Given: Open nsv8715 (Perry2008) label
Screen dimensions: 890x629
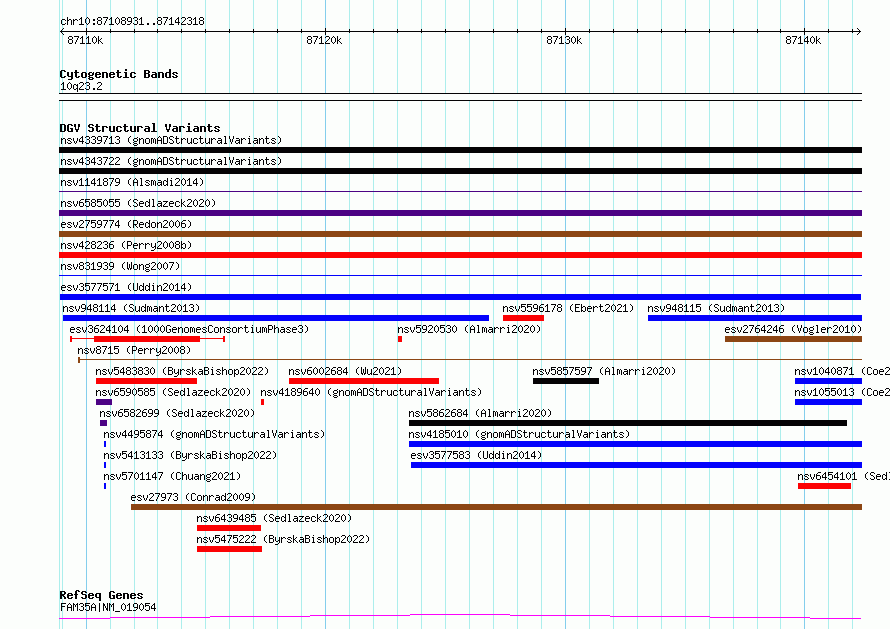Looking at the screenshot, I should (134, 350).
